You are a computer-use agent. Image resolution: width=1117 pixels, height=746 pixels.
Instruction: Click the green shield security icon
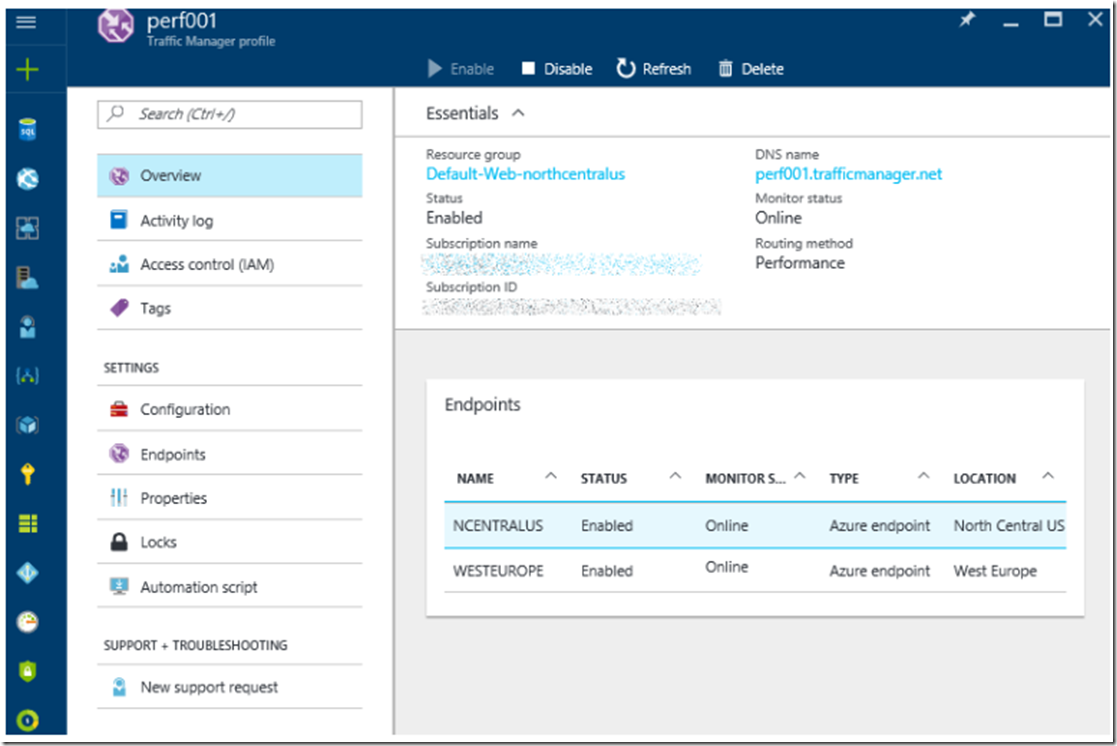(x=27, y=671)
